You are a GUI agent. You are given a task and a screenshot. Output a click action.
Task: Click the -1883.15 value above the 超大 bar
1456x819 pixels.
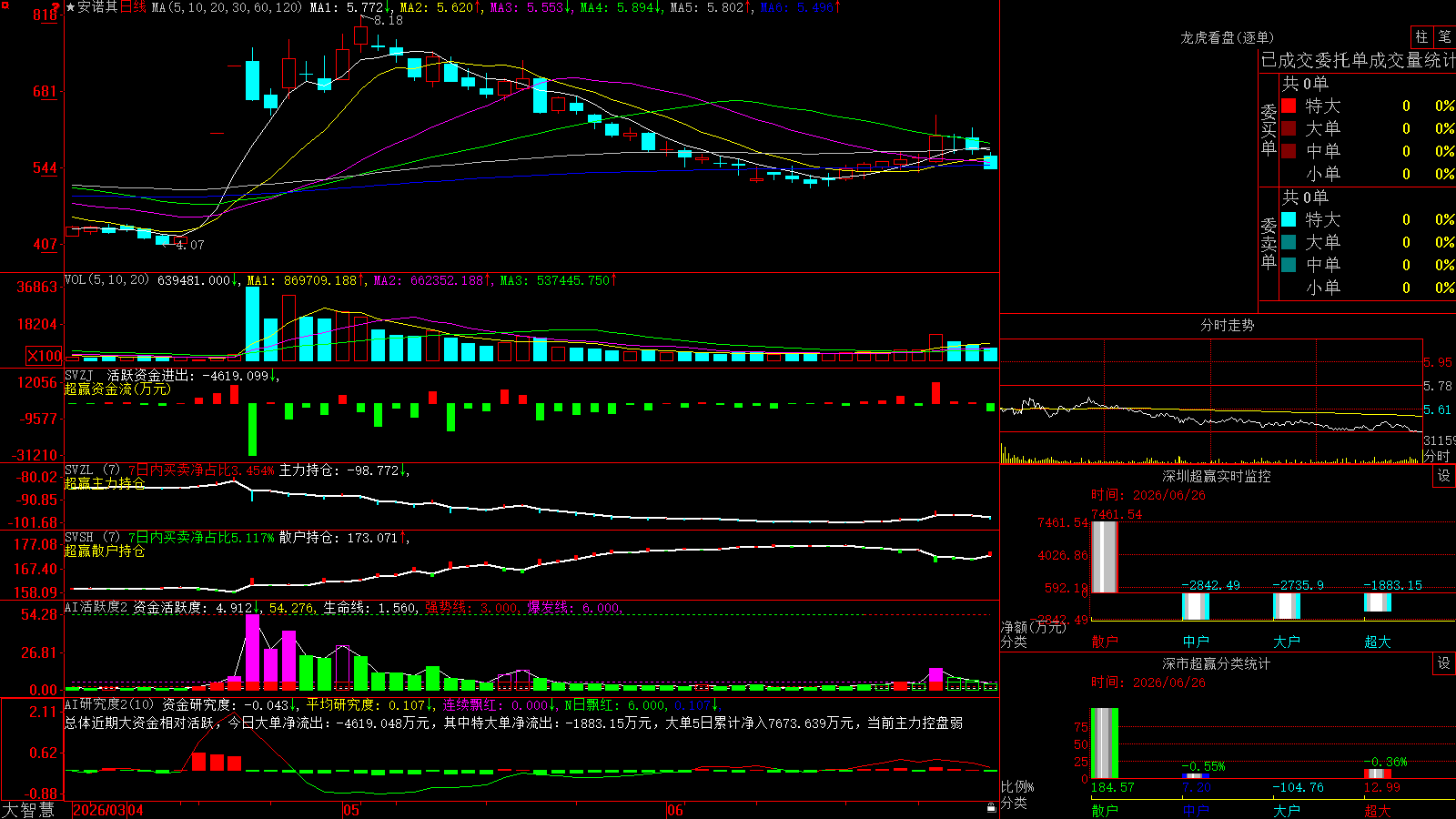click(x=1392, y=585)
